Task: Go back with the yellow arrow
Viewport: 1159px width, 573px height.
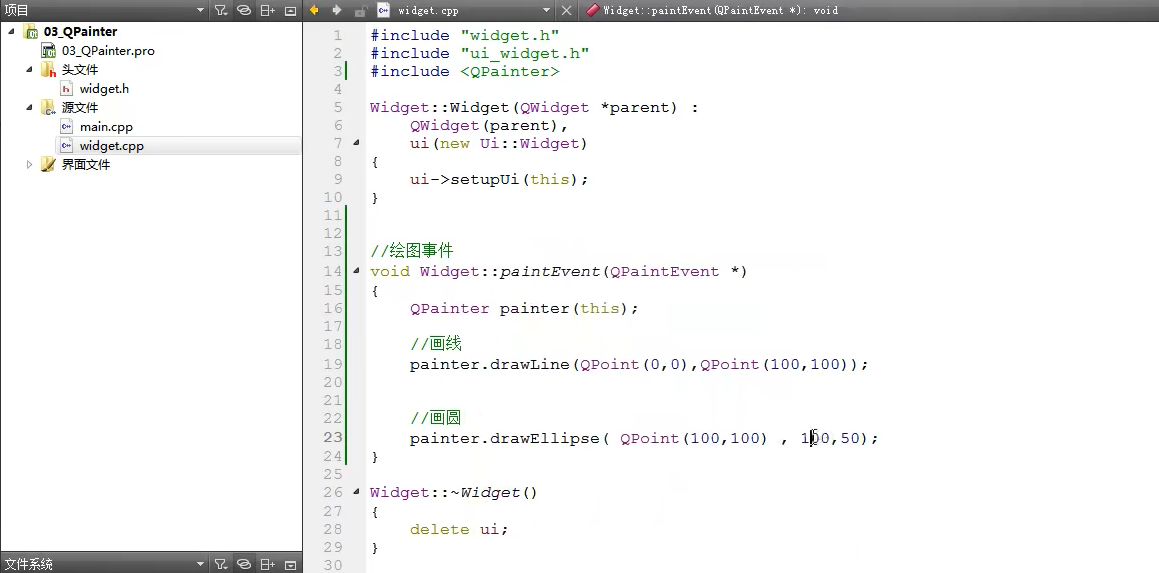Action: pyautogui.click(x=314, y=10)
